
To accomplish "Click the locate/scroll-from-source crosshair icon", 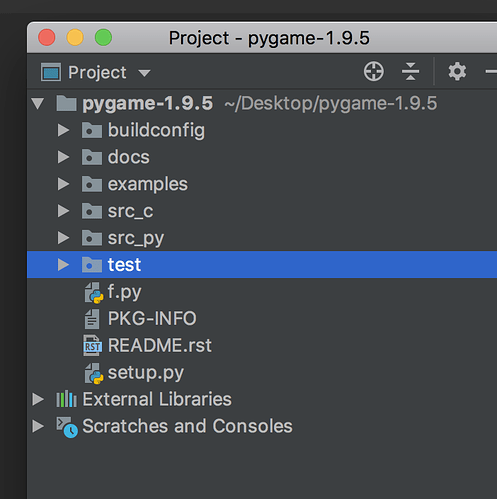I will [x=373, y=71].
